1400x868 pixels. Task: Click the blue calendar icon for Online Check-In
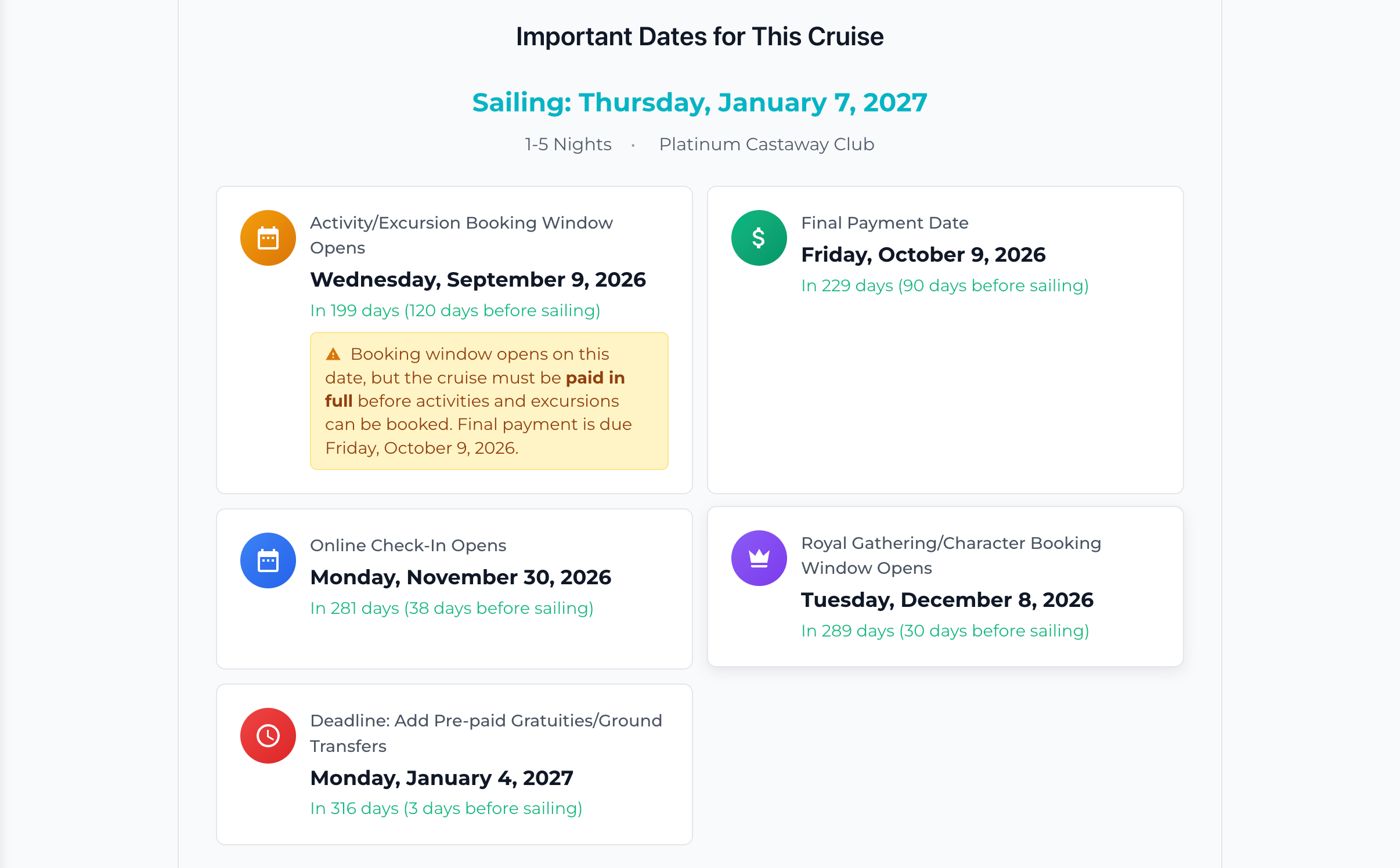coord(268,560)
